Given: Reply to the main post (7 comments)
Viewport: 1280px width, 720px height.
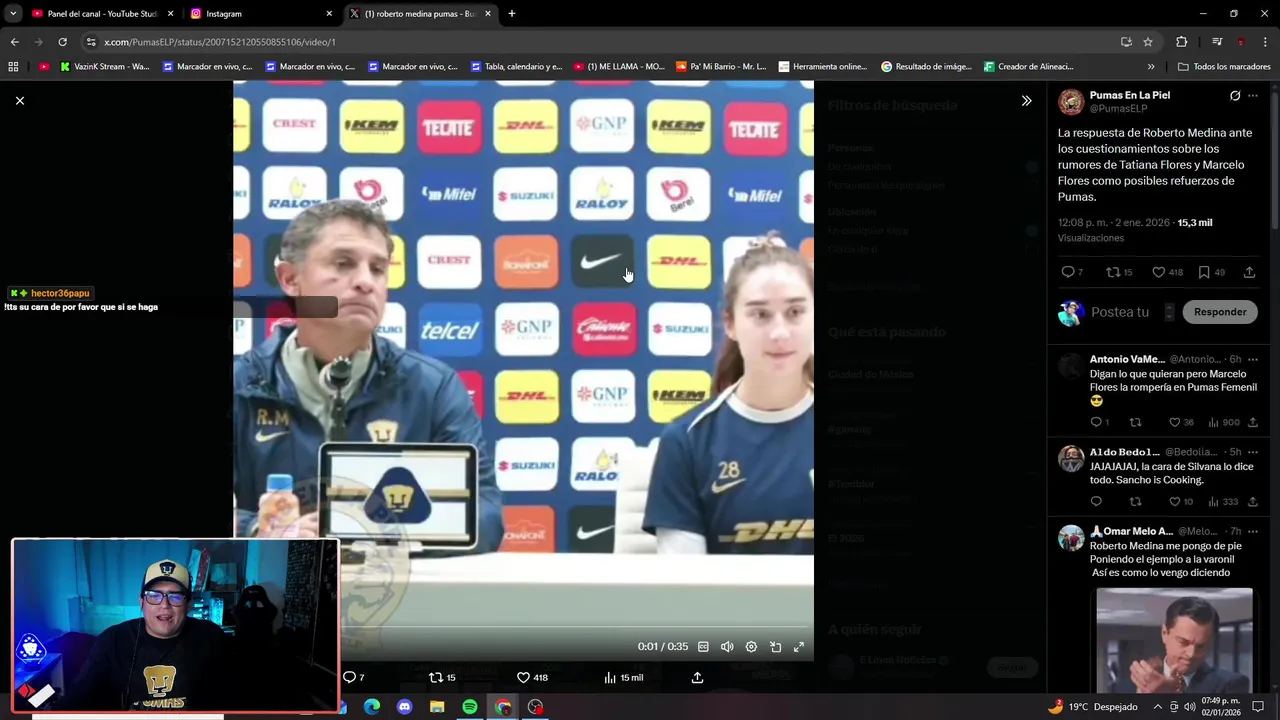Looking at the screenshot, I should [1072, 272].
